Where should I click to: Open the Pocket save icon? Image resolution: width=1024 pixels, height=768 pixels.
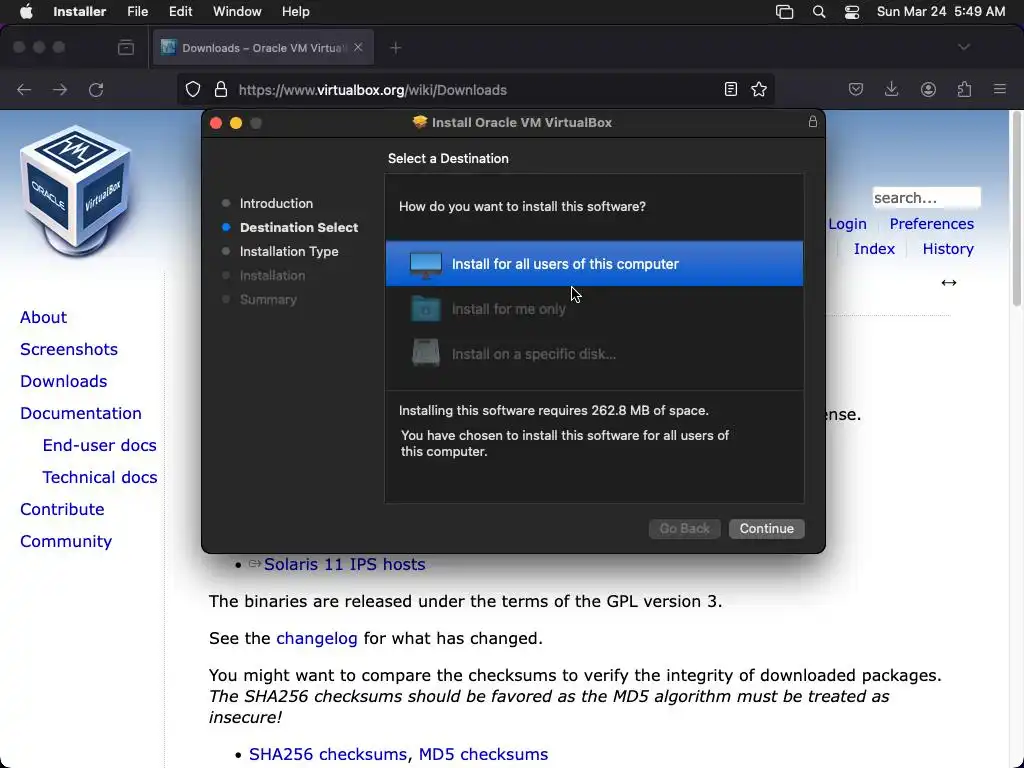(856, 89)
